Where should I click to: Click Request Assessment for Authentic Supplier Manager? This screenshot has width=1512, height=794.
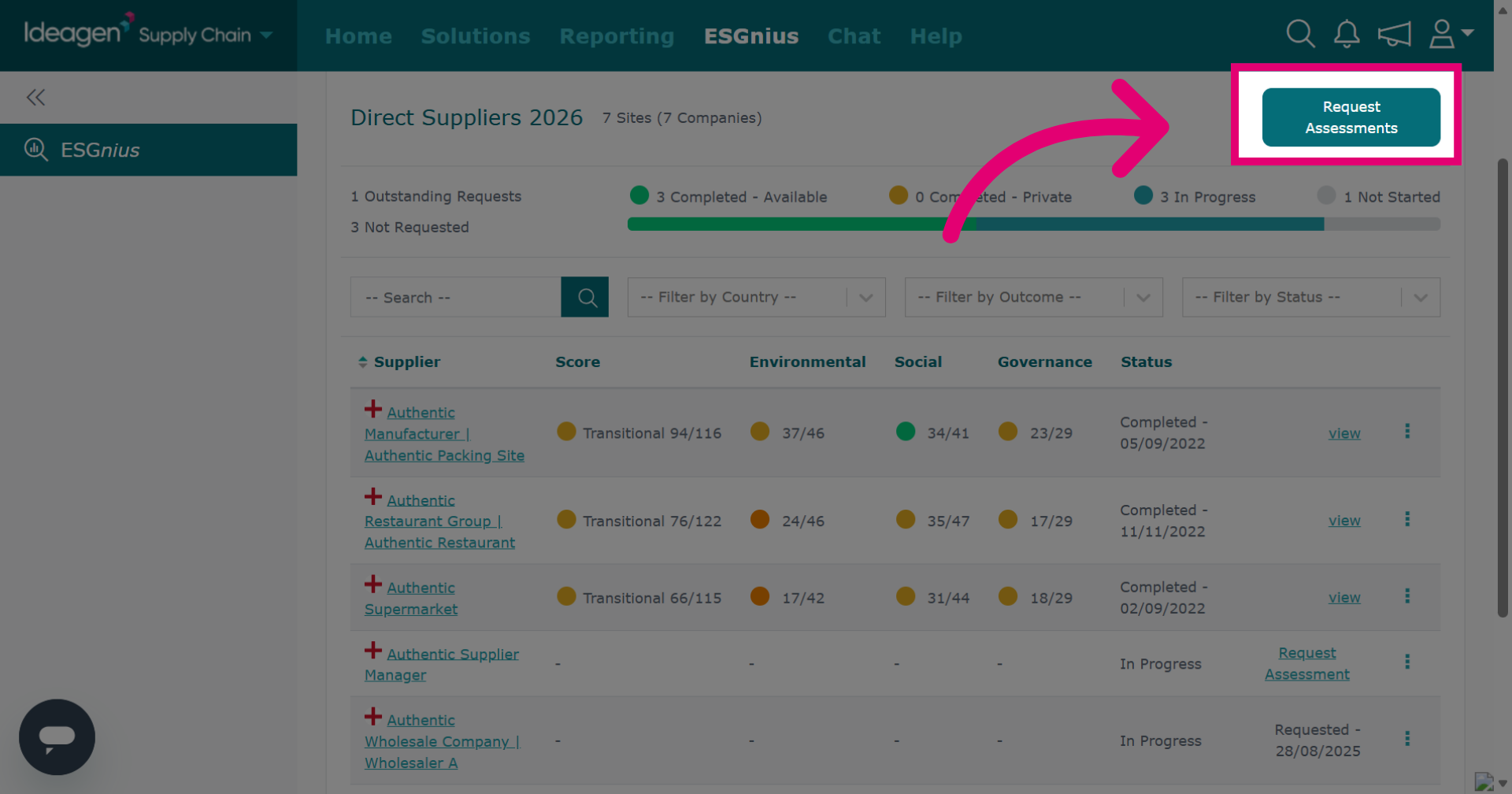1307,663
